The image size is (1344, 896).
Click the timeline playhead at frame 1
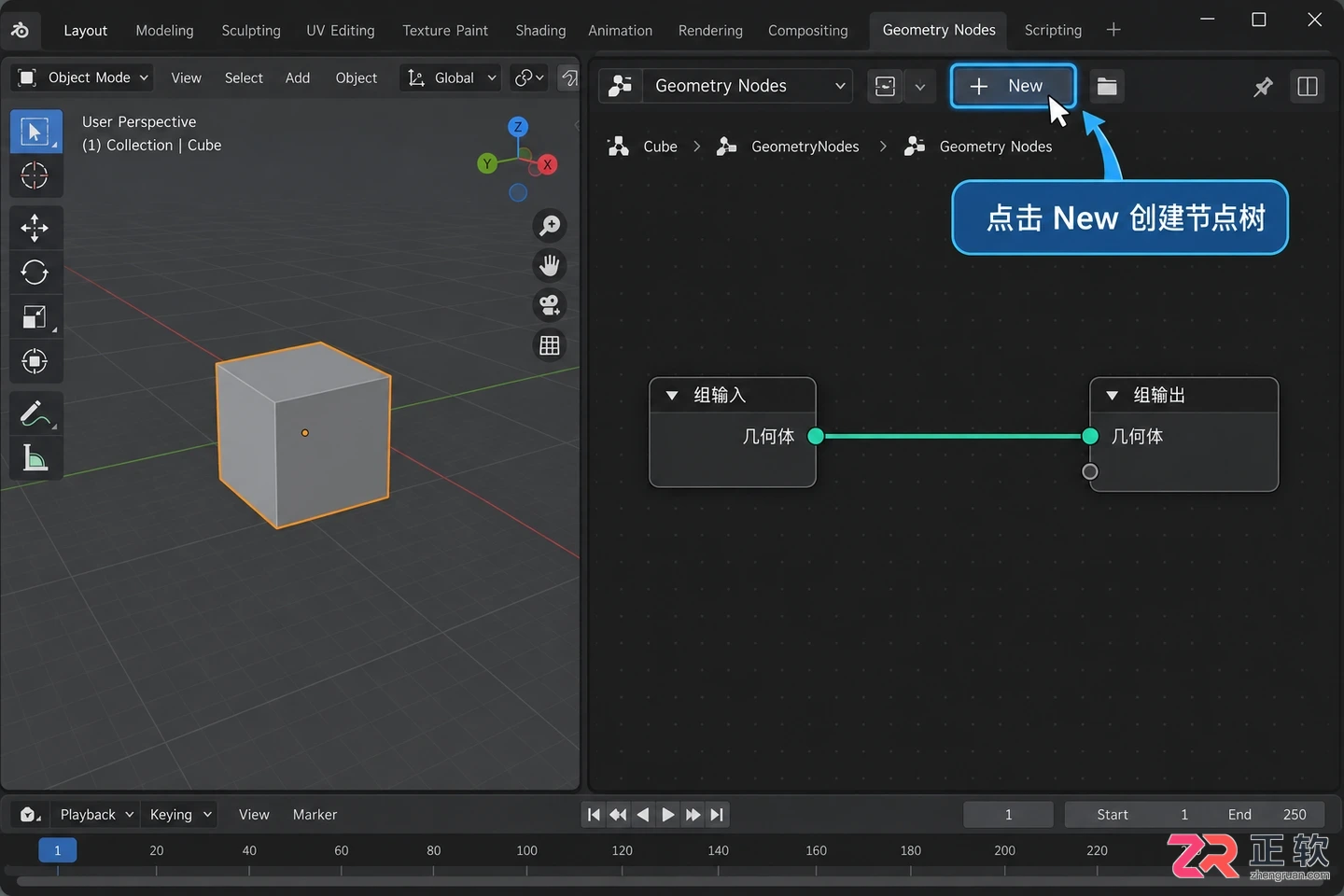(57, 850)
